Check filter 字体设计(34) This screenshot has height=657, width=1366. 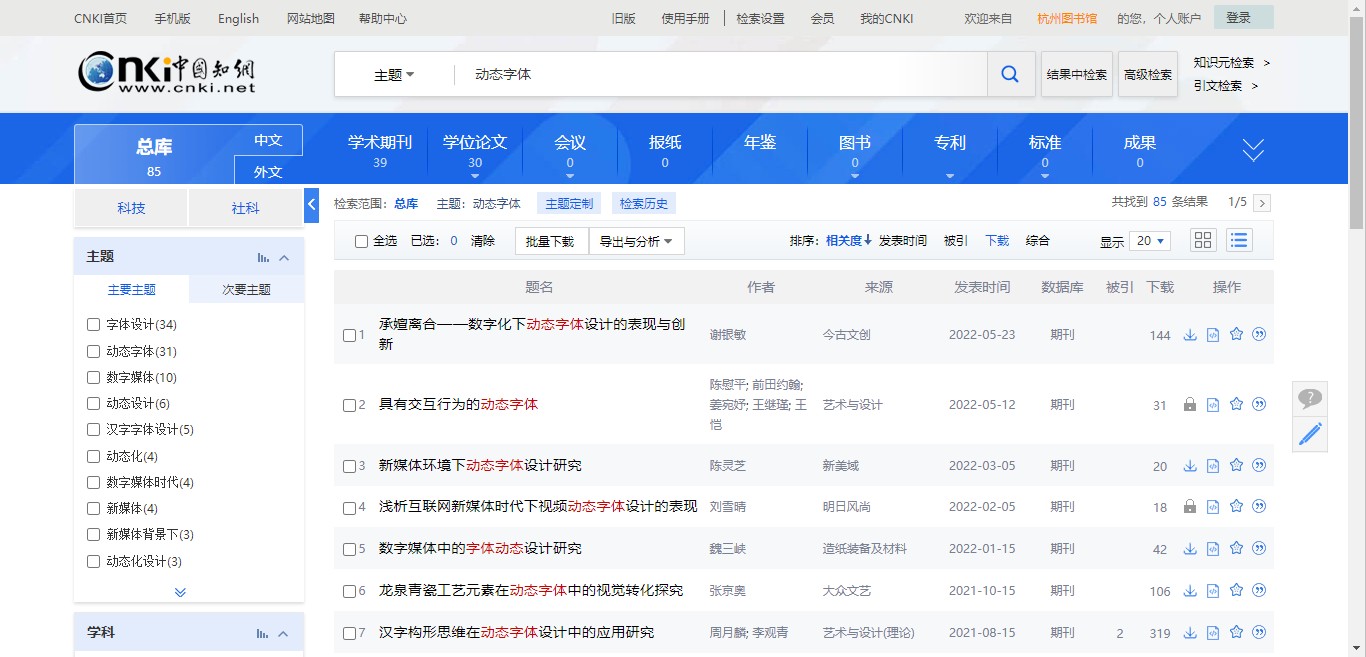point(93,325)
